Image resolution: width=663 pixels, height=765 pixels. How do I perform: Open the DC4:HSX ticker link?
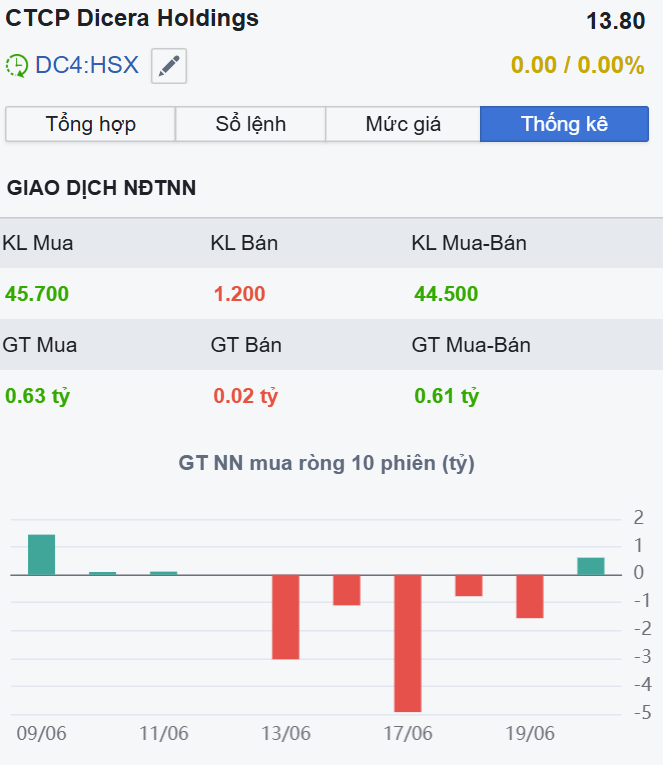(x=87, y=66)
